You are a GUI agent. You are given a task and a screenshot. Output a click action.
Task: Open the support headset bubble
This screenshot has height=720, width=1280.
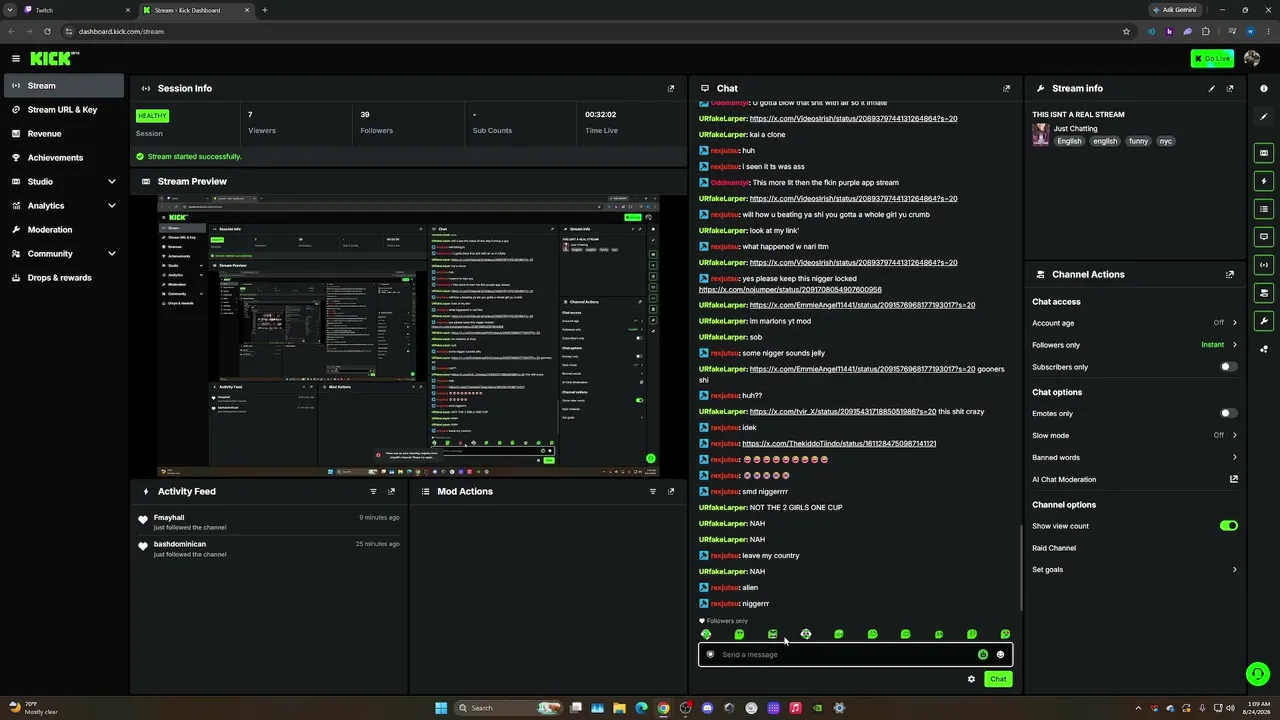tap(1258, 674)
